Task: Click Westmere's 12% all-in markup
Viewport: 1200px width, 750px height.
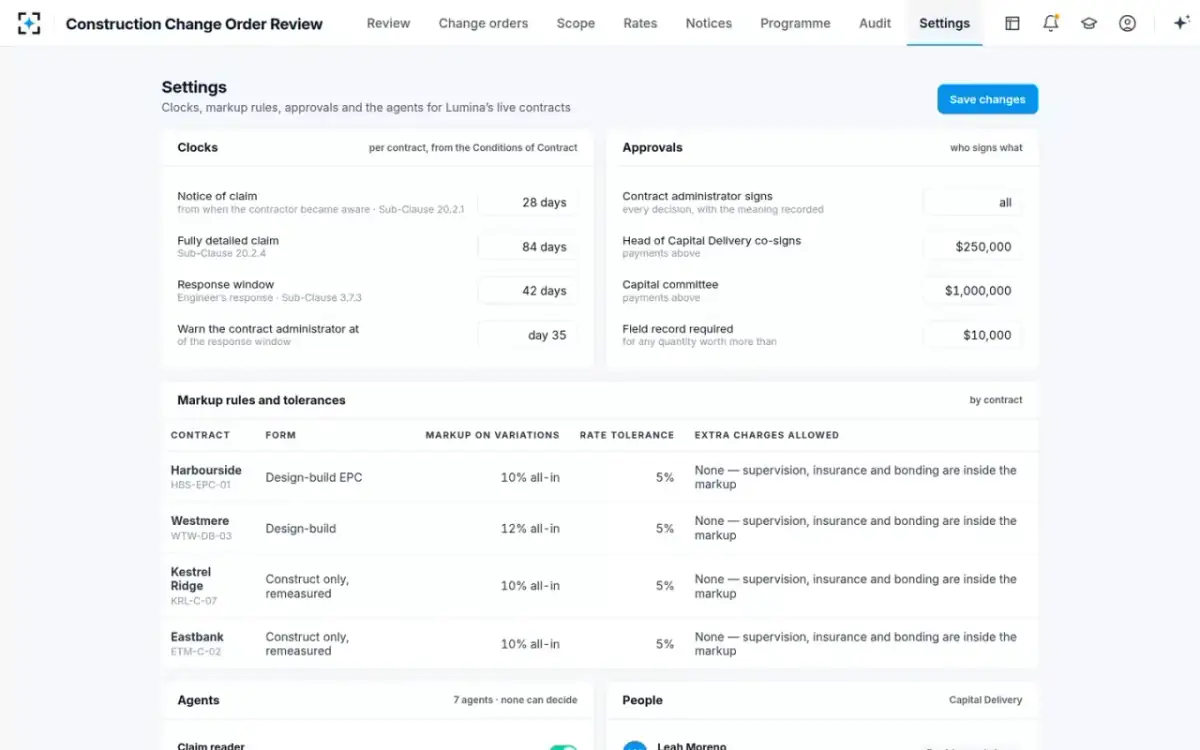Action: (530, 528)
